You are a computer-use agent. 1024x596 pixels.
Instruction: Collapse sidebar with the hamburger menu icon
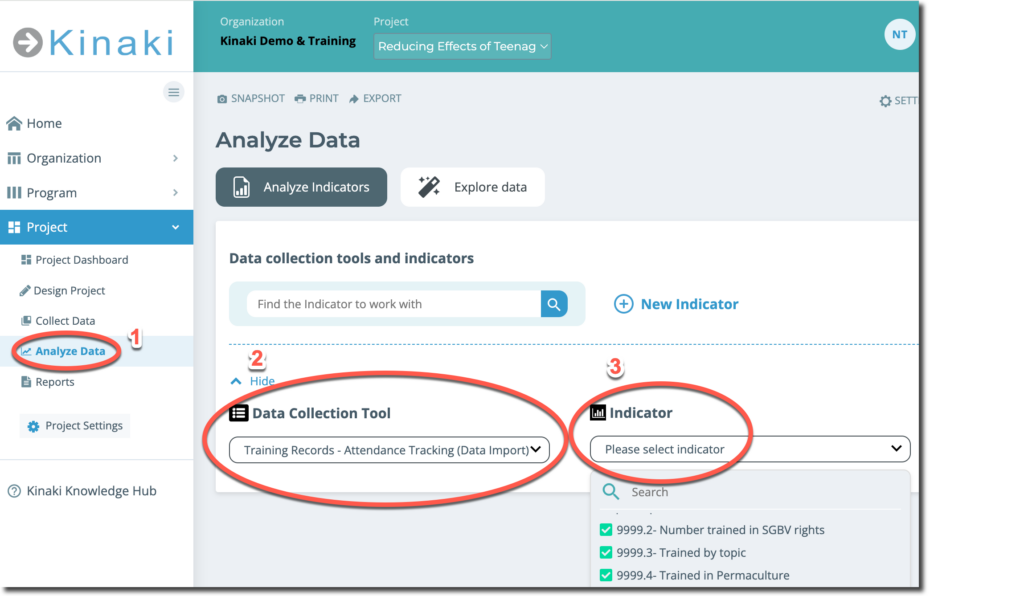174,93
